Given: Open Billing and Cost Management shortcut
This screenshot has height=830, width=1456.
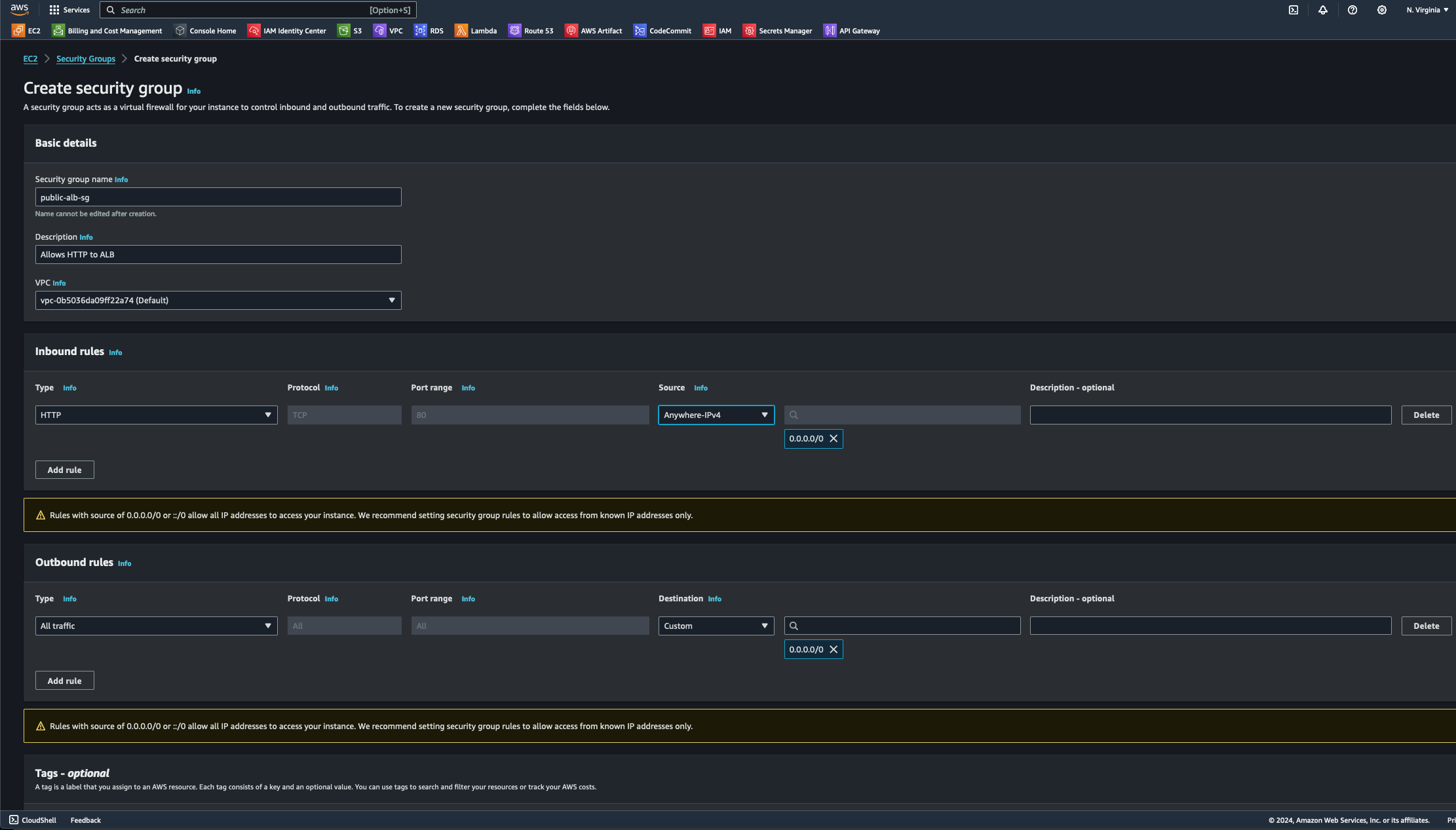Looking at the screenshot, I should coord(107,31).
